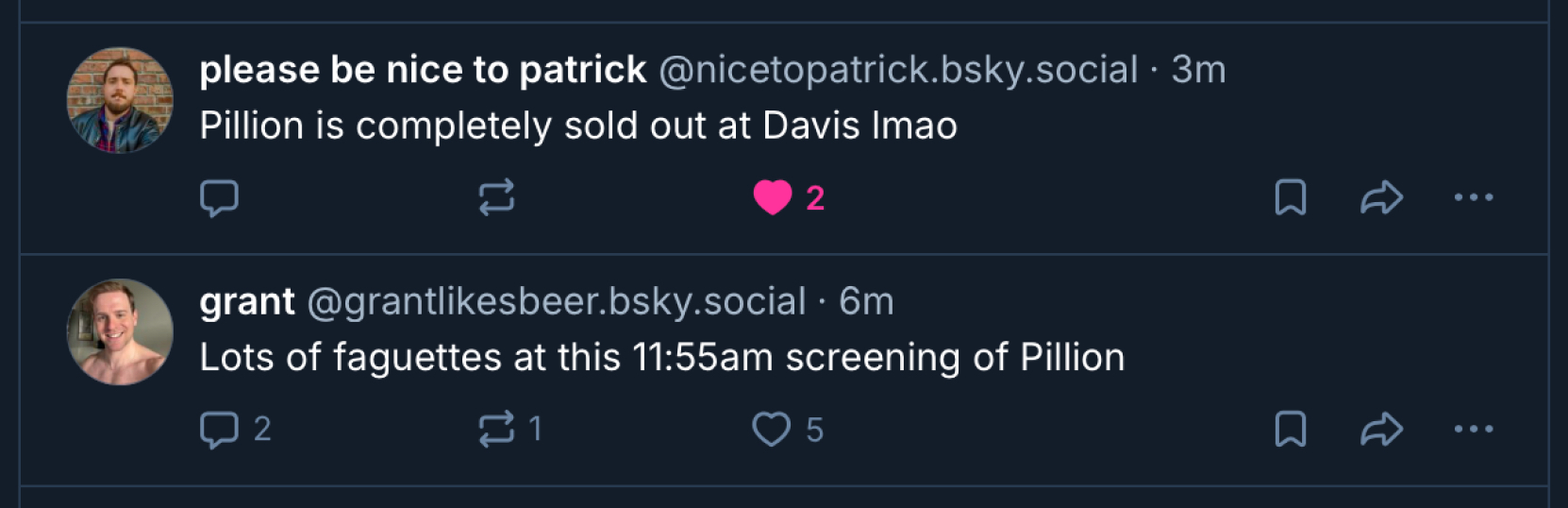1568x508 pixels.
Task: Like grant's post with 5 likes
Action: coord(772,429)
